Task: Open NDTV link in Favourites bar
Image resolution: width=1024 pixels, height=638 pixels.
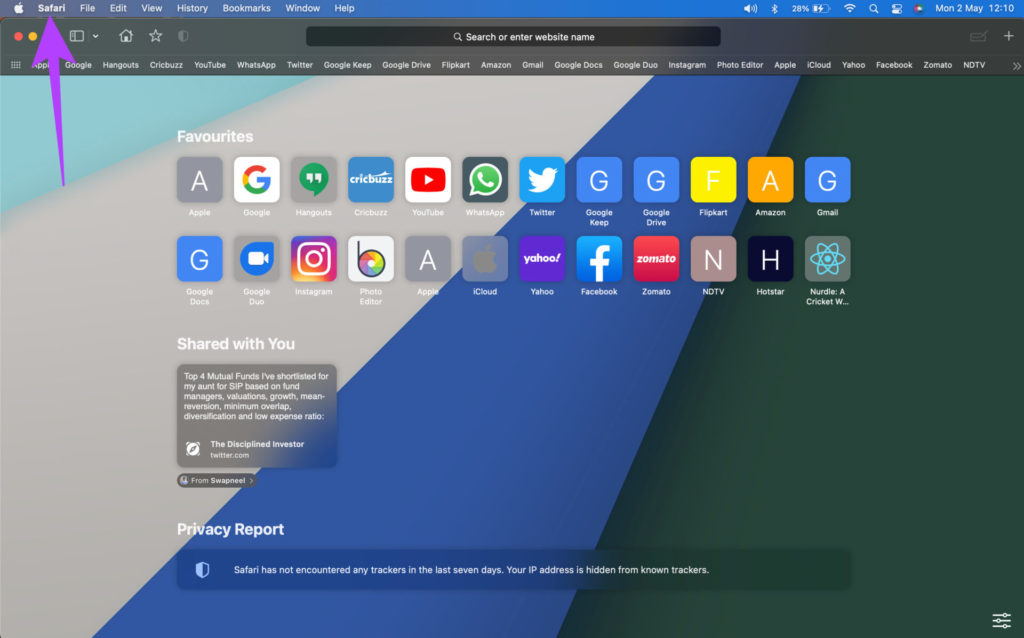Action: tap(974, 65)
